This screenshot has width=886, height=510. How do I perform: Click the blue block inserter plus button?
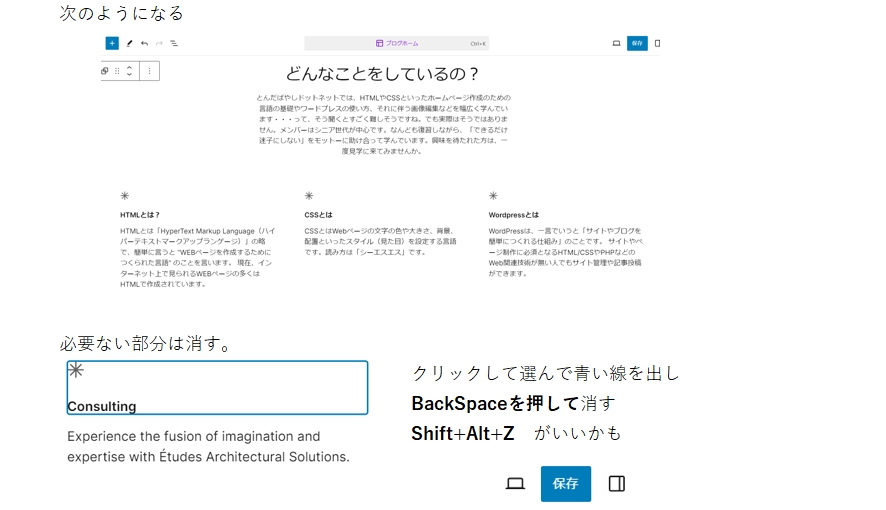[x=112, y=44]
